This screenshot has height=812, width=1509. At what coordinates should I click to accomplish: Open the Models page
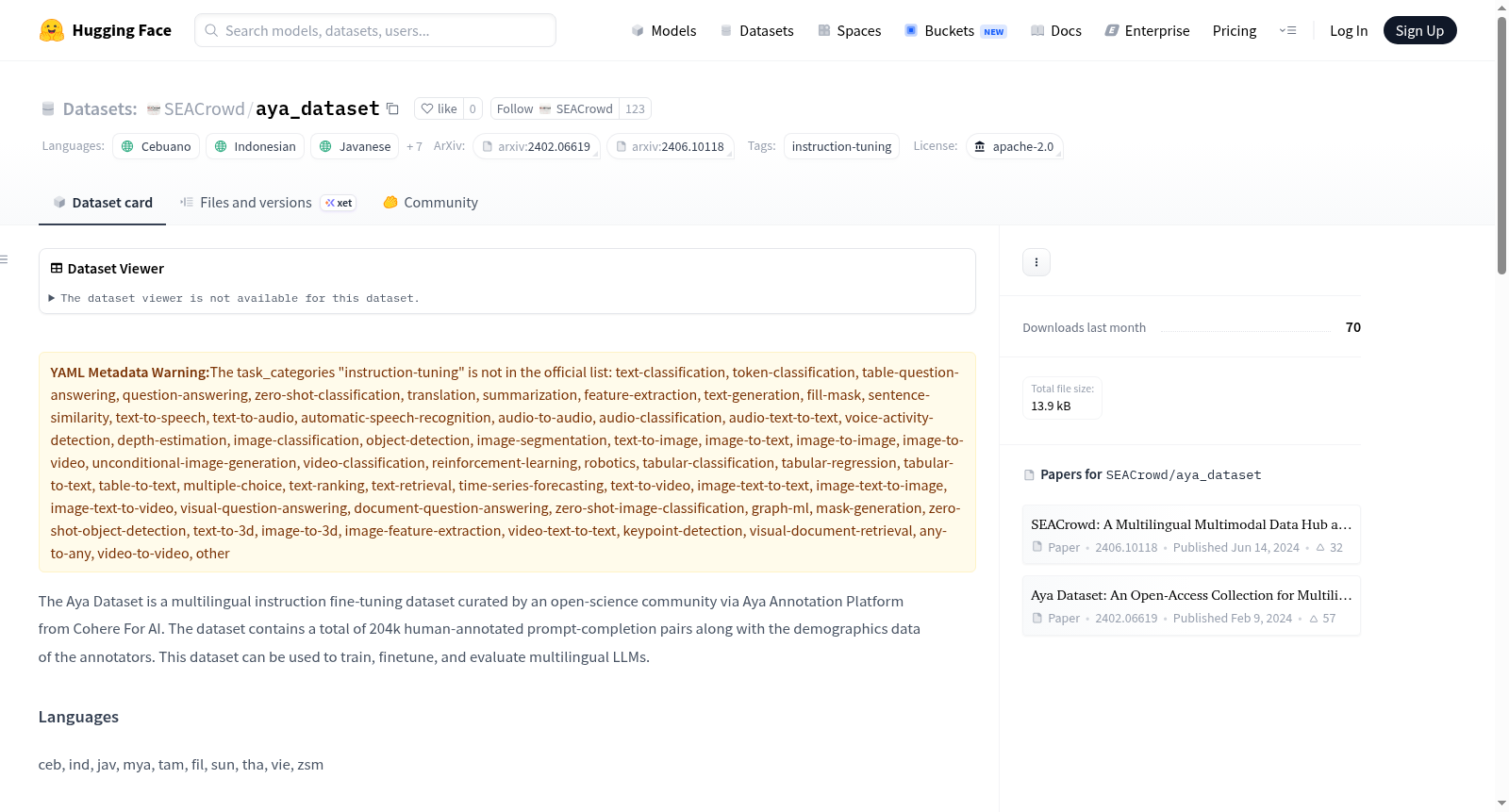point(664,30)
